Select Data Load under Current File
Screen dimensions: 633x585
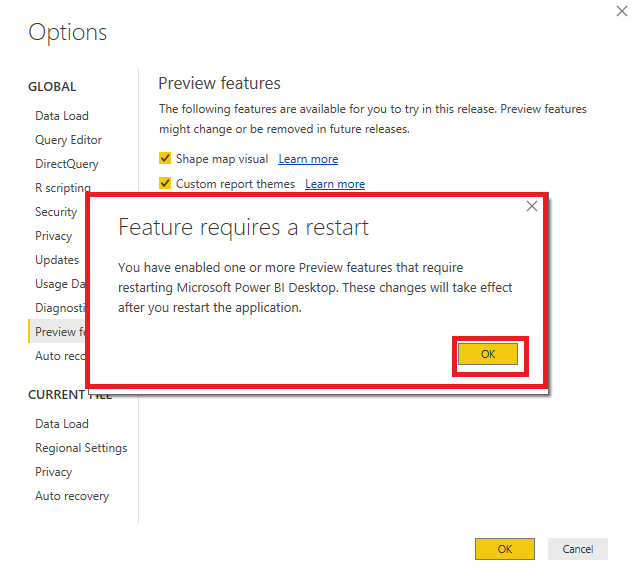(x=62, y=424)
